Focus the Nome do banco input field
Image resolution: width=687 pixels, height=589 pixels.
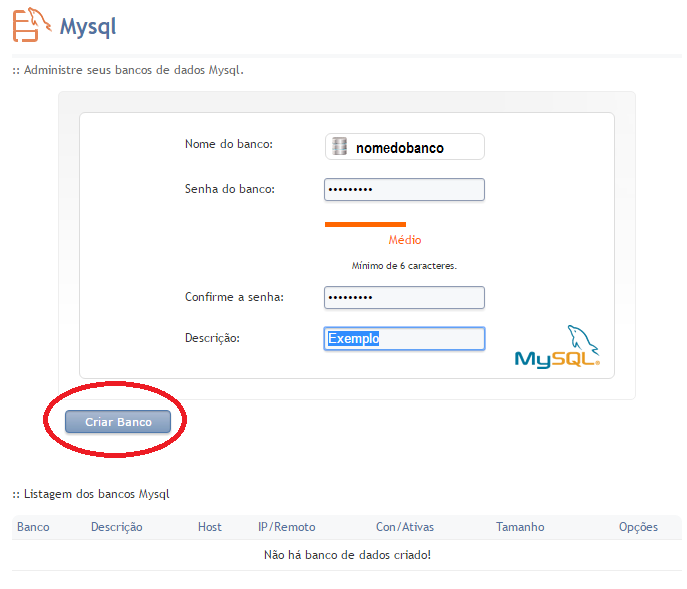click(414, 147)
